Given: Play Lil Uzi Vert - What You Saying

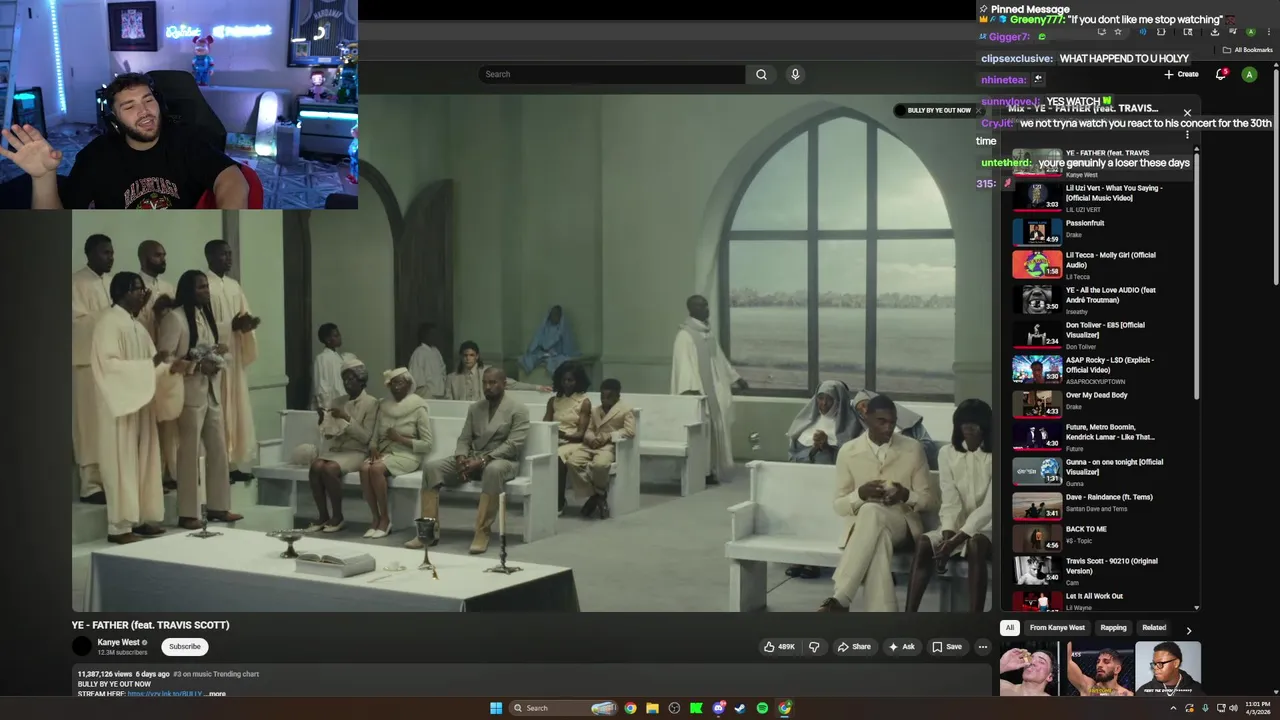Looking at the screenshot, I should (1098, 197).
